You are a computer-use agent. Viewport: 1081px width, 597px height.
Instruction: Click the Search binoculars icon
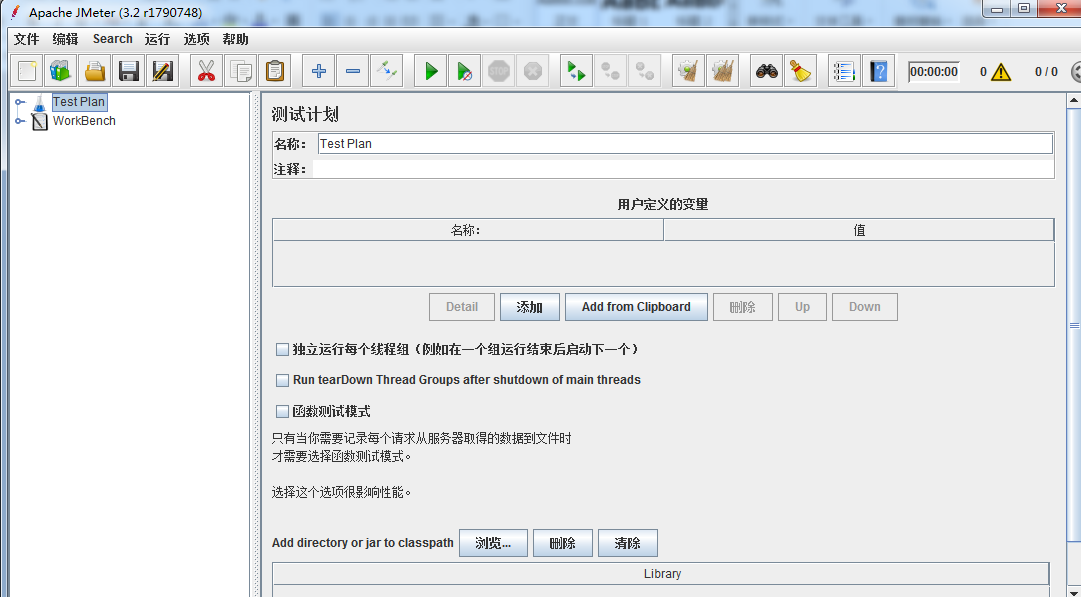[x=767, y=71]
